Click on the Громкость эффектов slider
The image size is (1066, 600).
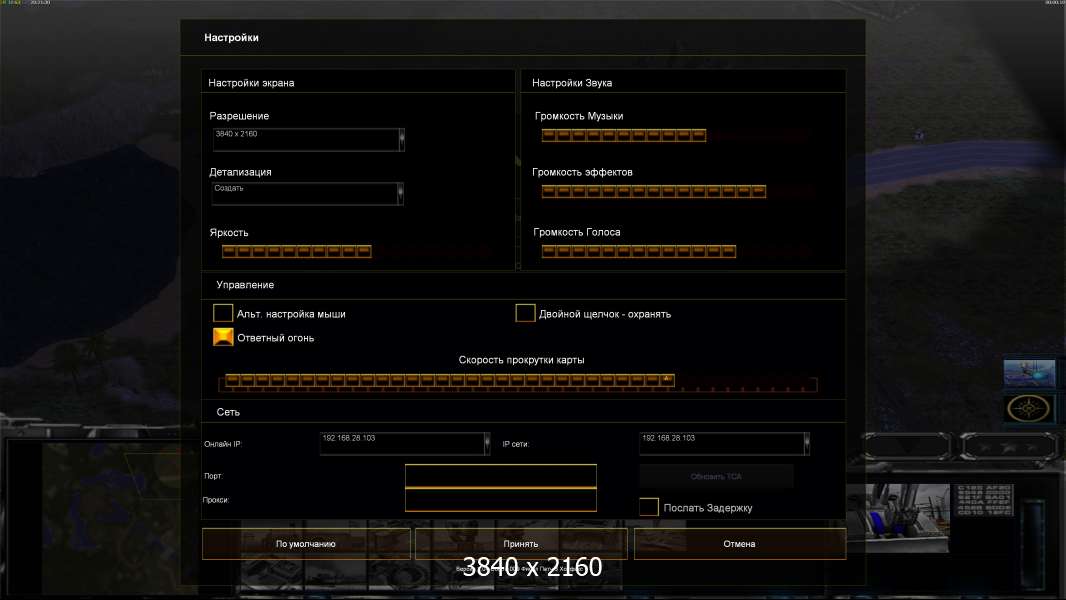pyautogui.click(x=653, y=191)
